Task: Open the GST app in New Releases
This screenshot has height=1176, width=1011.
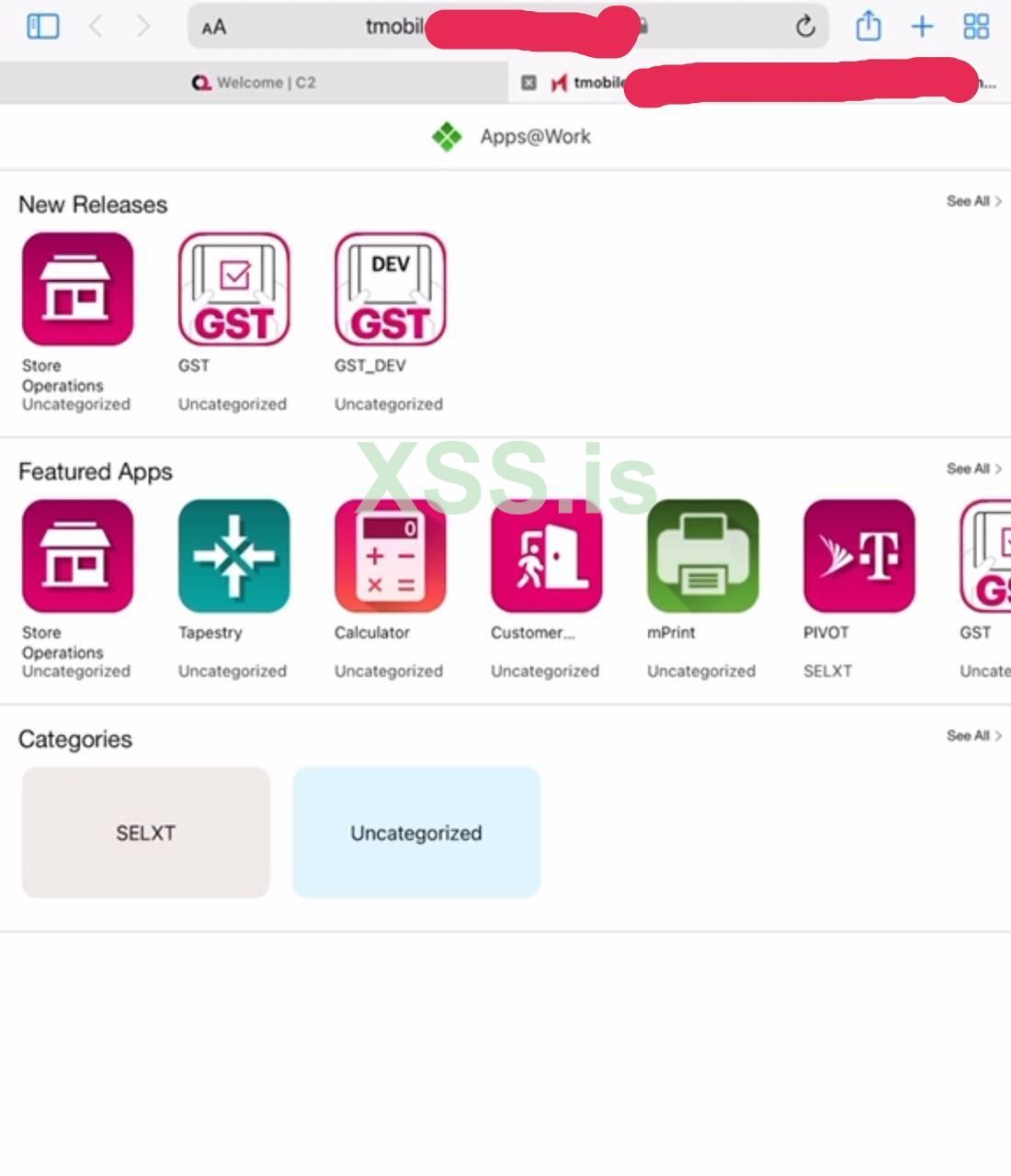Action: (233, 289)
